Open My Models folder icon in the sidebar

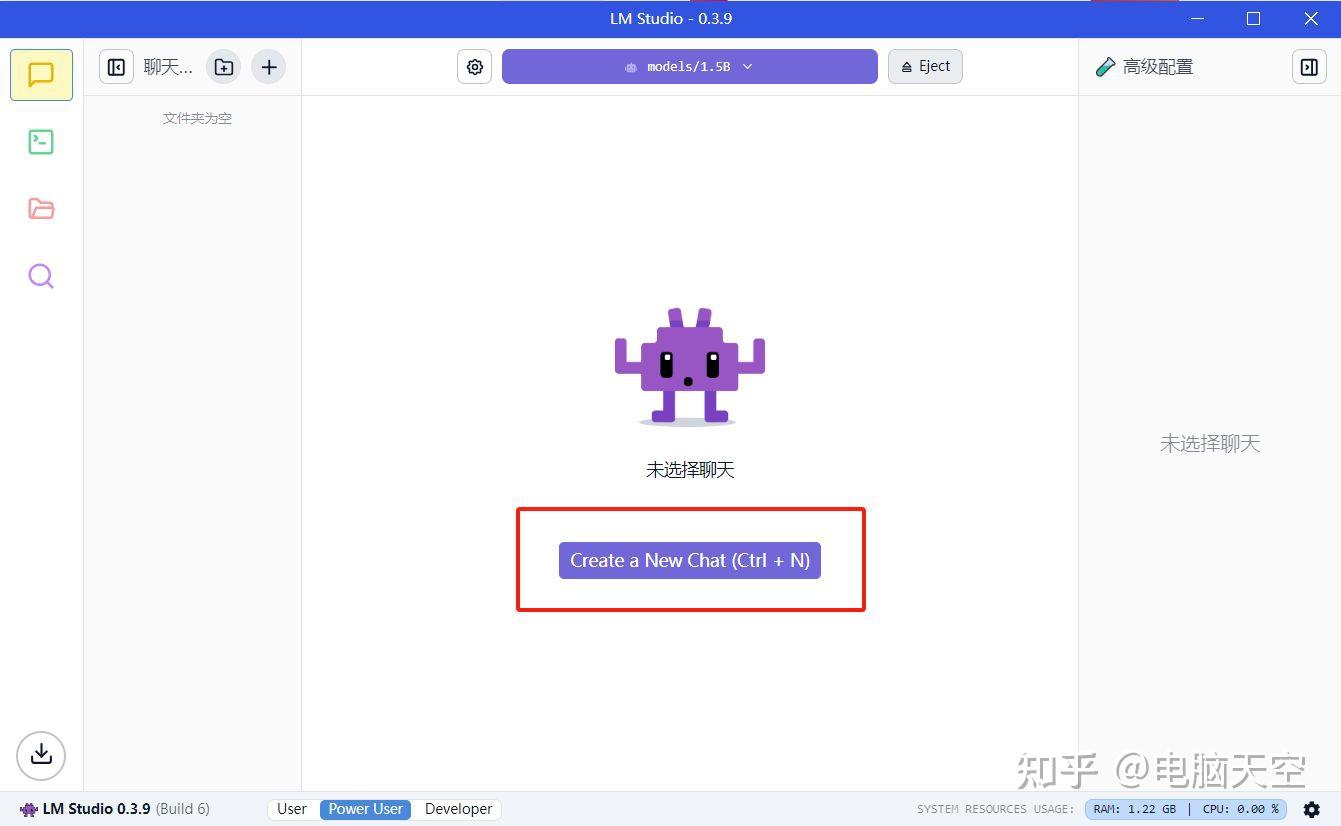coord(41,208)
